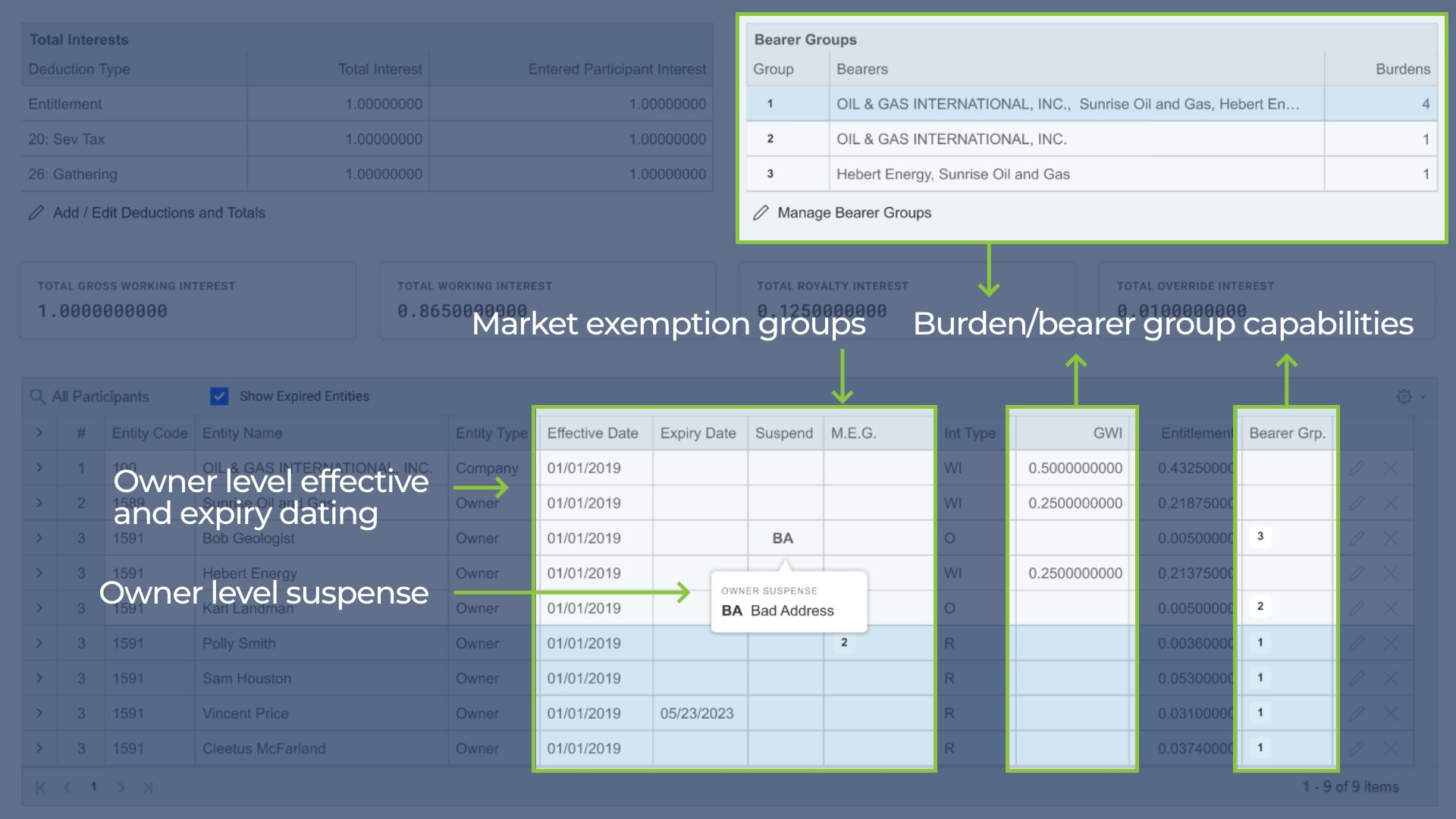The image size is (1456, 819).
Task: Open the grid settings gear menu
Action: (x=1404, y=397)
